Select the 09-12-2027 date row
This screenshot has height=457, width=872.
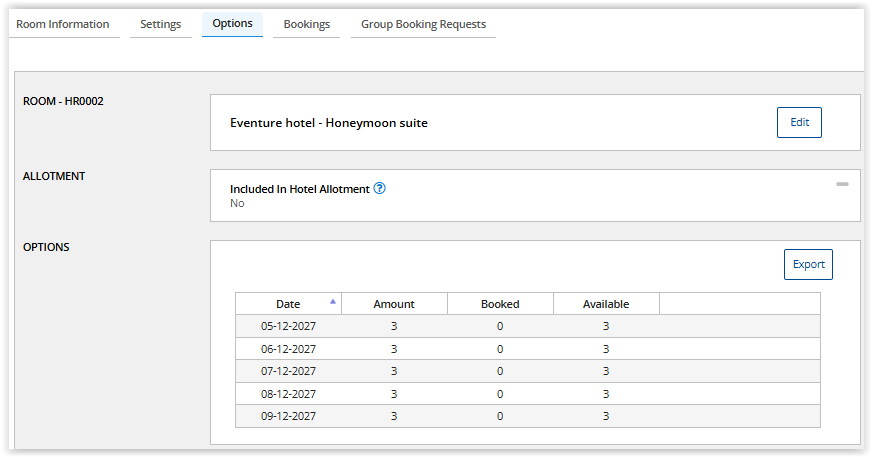[528, 416]
